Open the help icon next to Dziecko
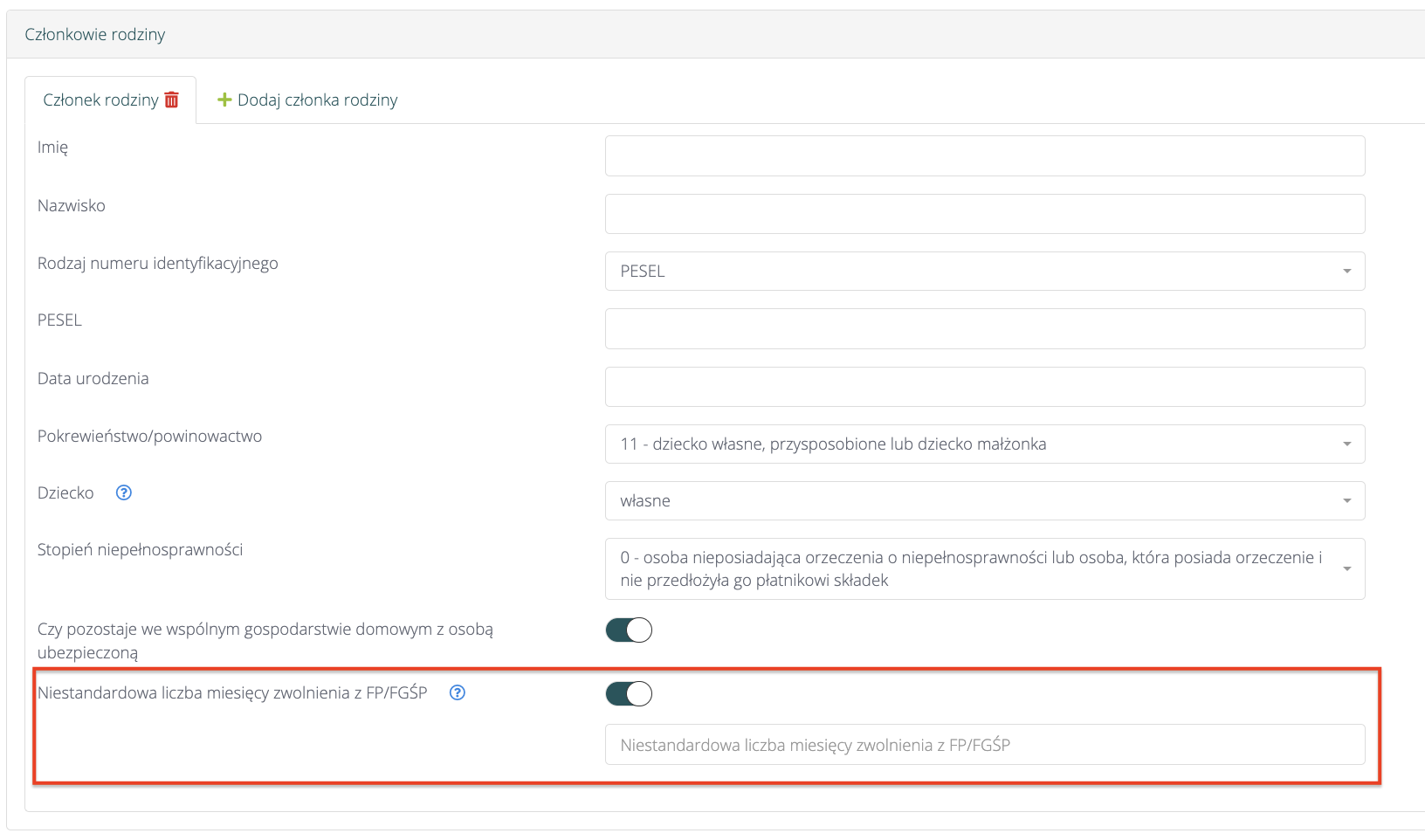 (124, 492)
